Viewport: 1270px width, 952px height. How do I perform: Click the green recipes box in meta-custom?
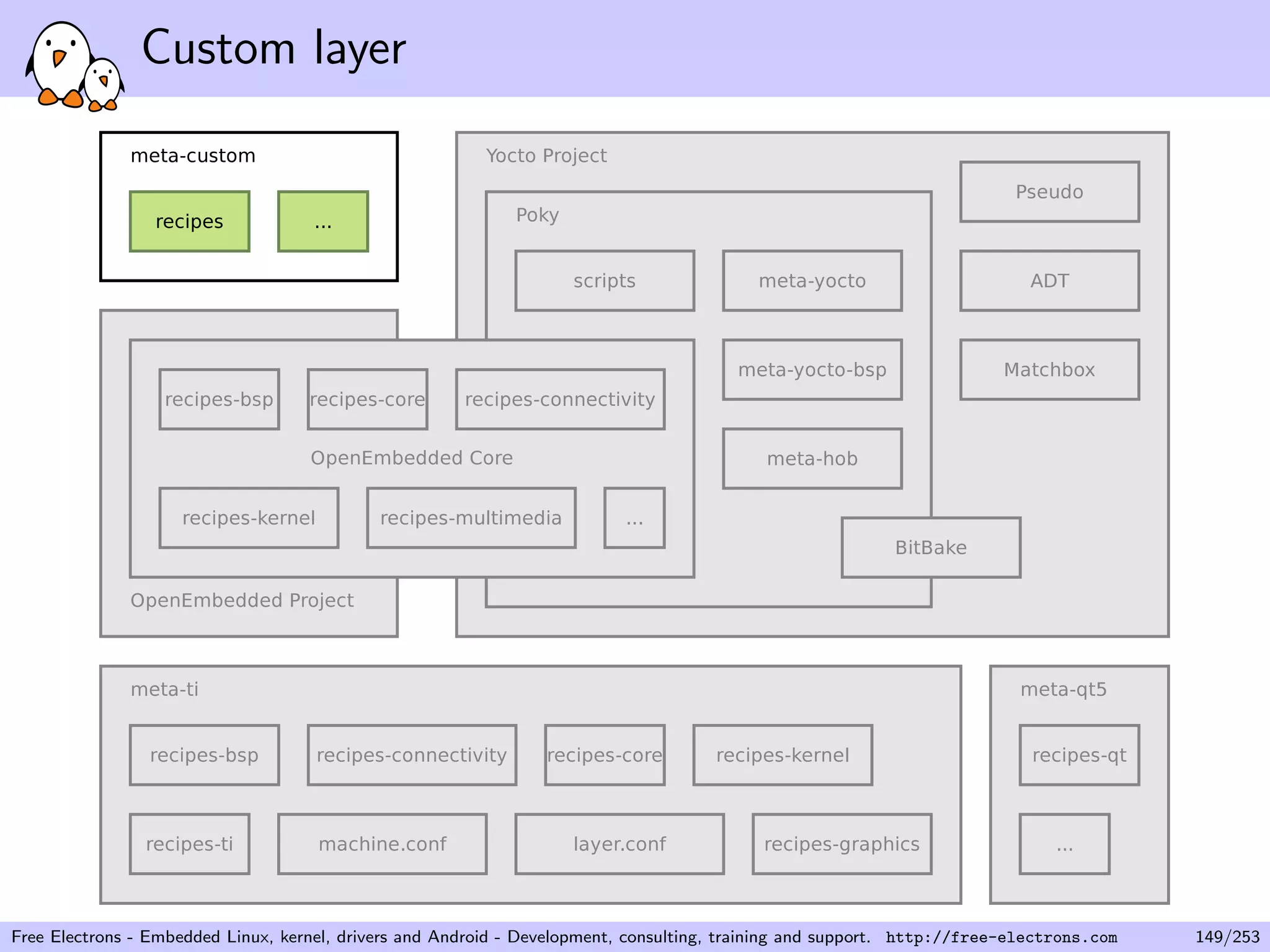[189, 221]
